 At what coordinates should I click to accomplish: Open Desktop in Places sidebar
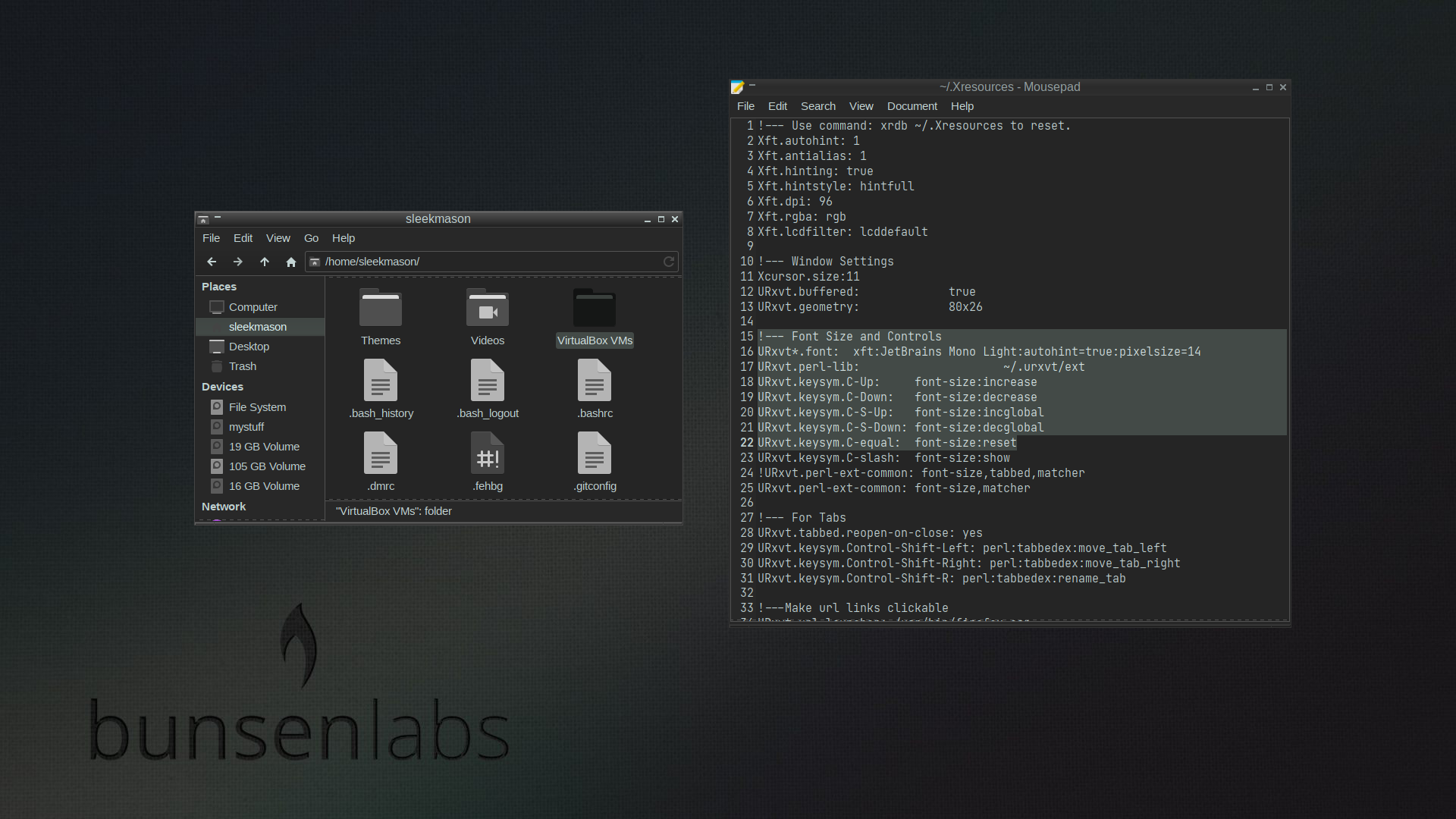click(x=260, y=347)
